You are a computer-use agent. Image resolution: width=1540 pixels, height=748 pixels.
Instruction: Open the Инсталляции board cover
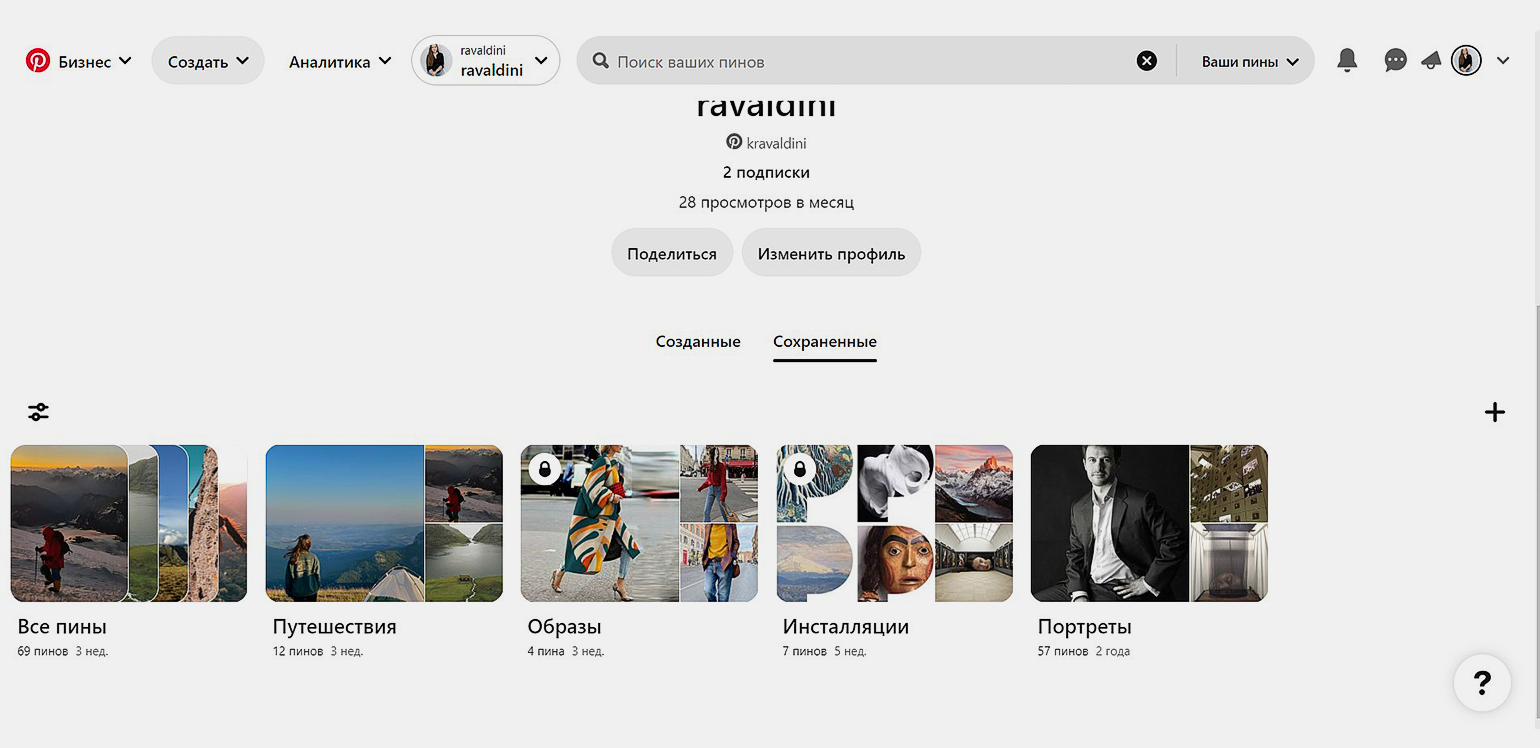point(895,523)
